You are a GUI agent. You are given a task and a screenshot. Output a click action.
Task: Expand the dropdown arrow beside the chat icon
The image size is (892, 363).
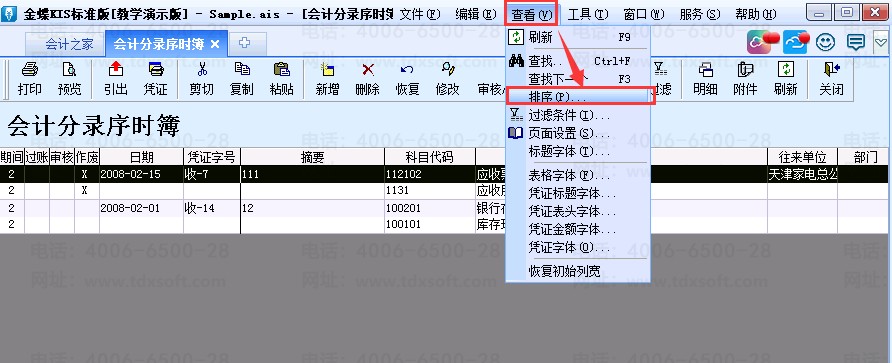881,43
